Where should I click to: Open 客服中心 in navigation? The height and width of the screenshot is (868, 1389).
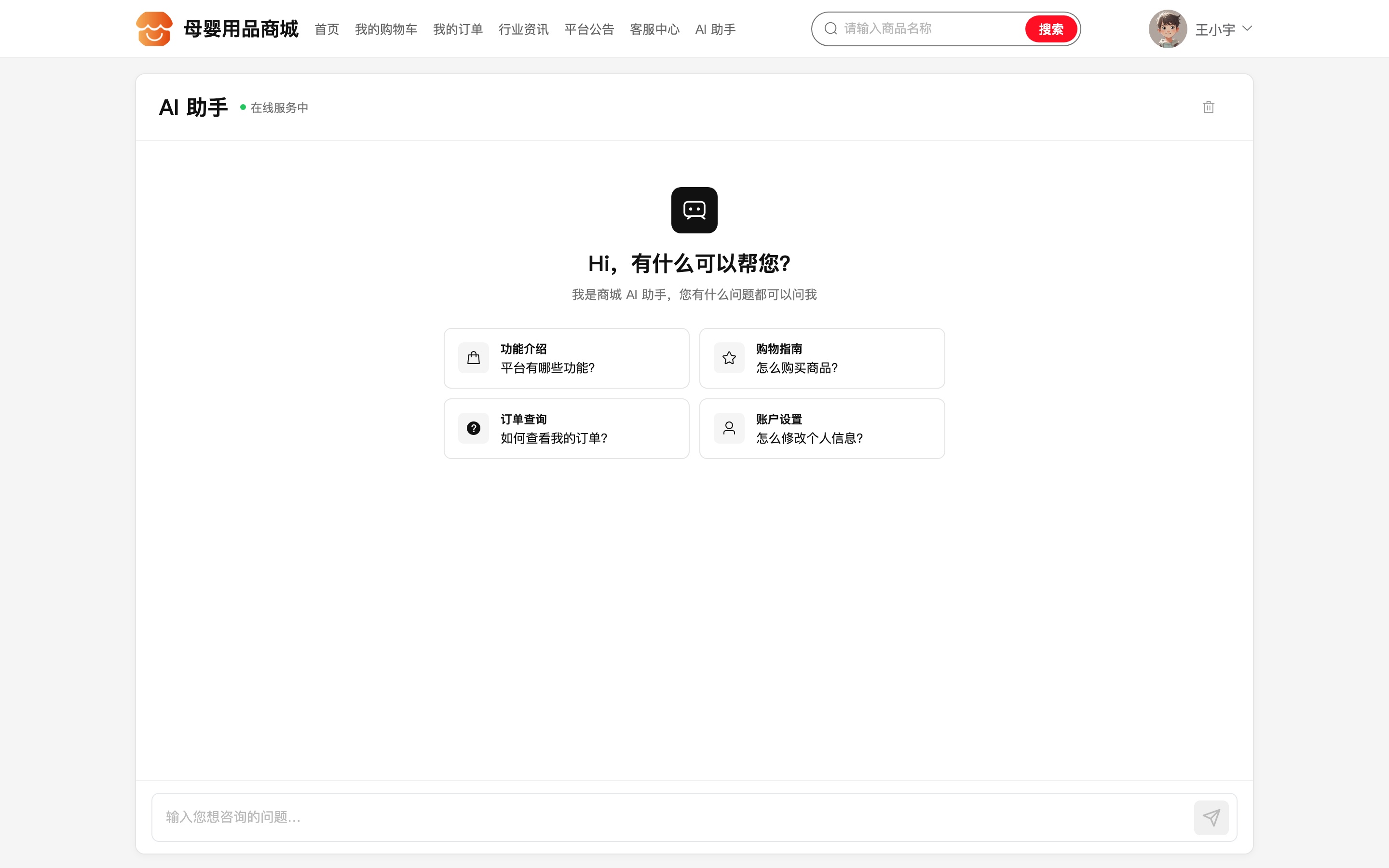click(x=654, y=29)
